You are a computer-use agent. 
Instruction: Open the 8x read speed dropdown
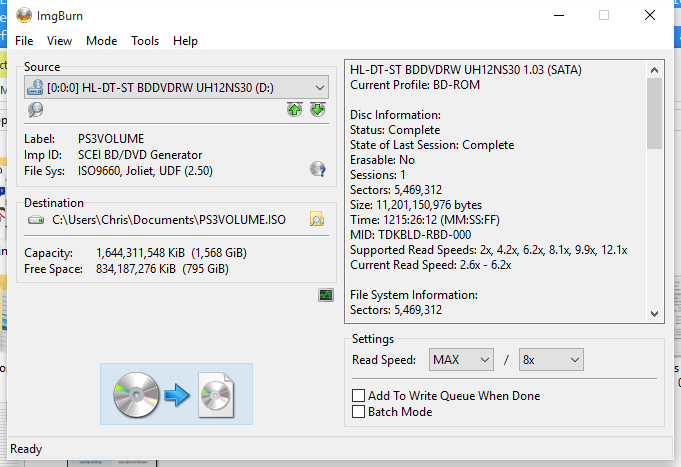[x=551, y=360]
